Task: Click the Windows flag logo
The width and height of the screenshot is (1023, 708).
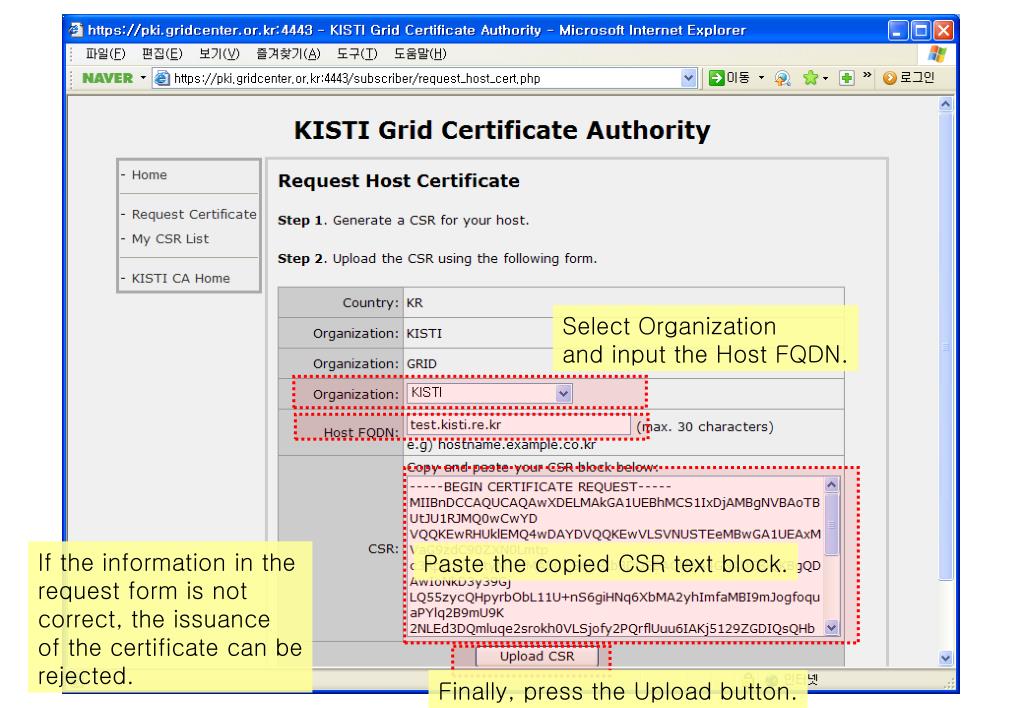Action: coord(937,54)
